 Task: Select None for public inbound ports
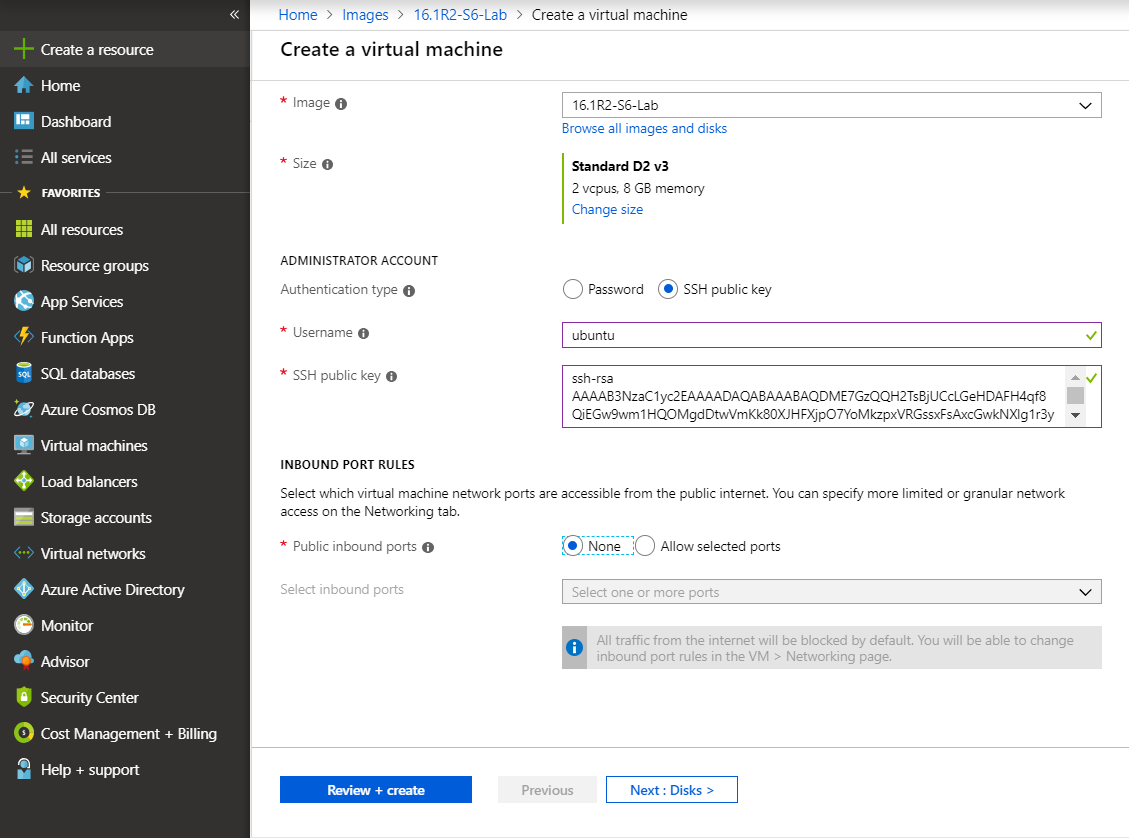pos(572,546)
